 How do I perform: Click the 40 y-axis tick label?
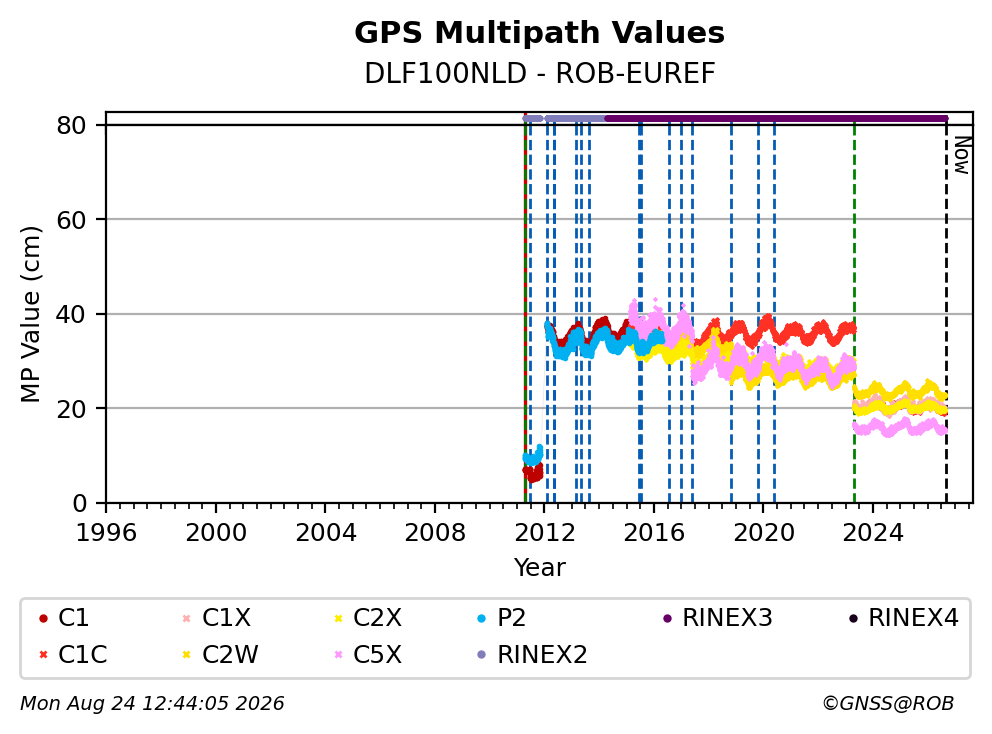click(x=71, y=314)
